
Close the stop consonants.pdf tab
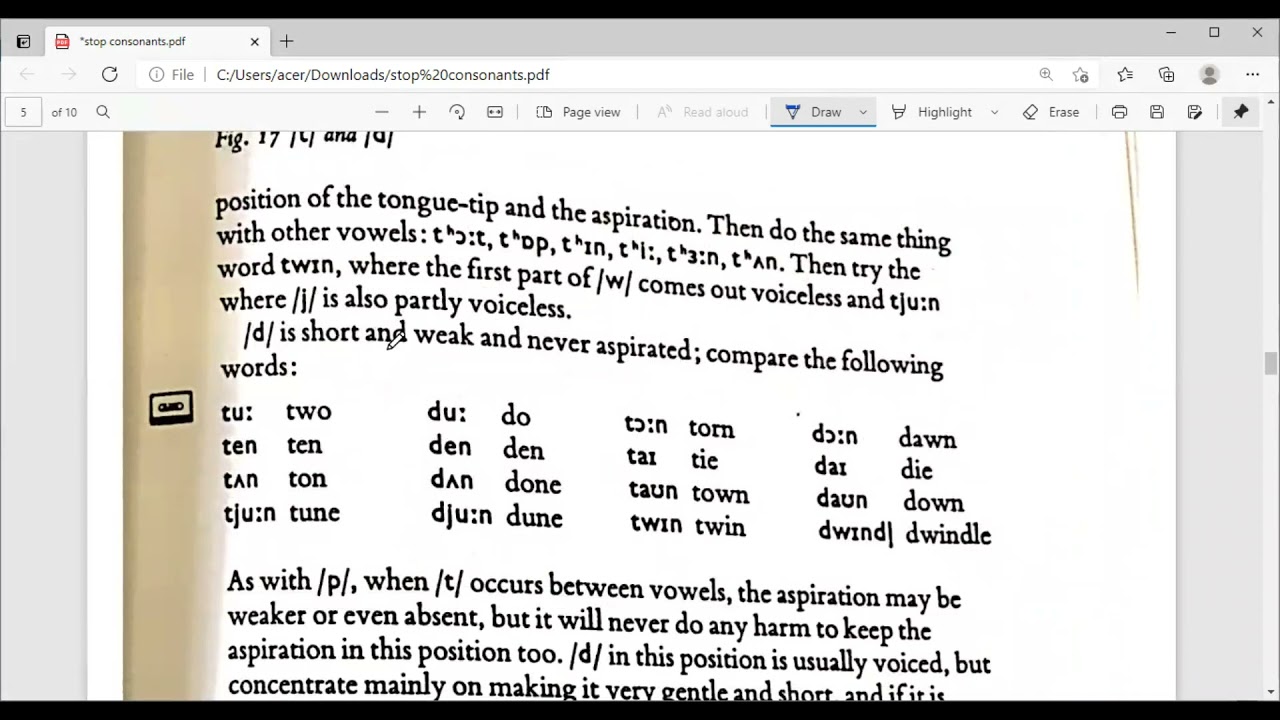pyautogui.click(x=254, y=41)
